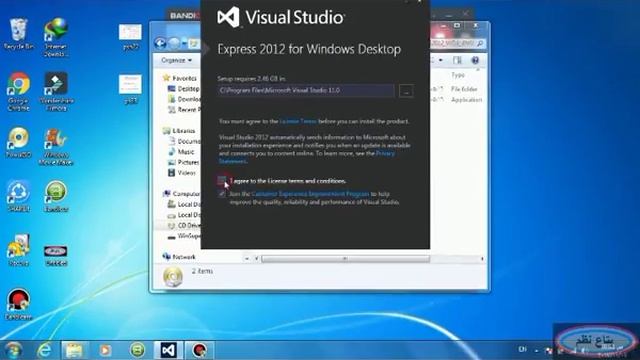
Task: Open the License Terms link
Action: click(298, 121)
